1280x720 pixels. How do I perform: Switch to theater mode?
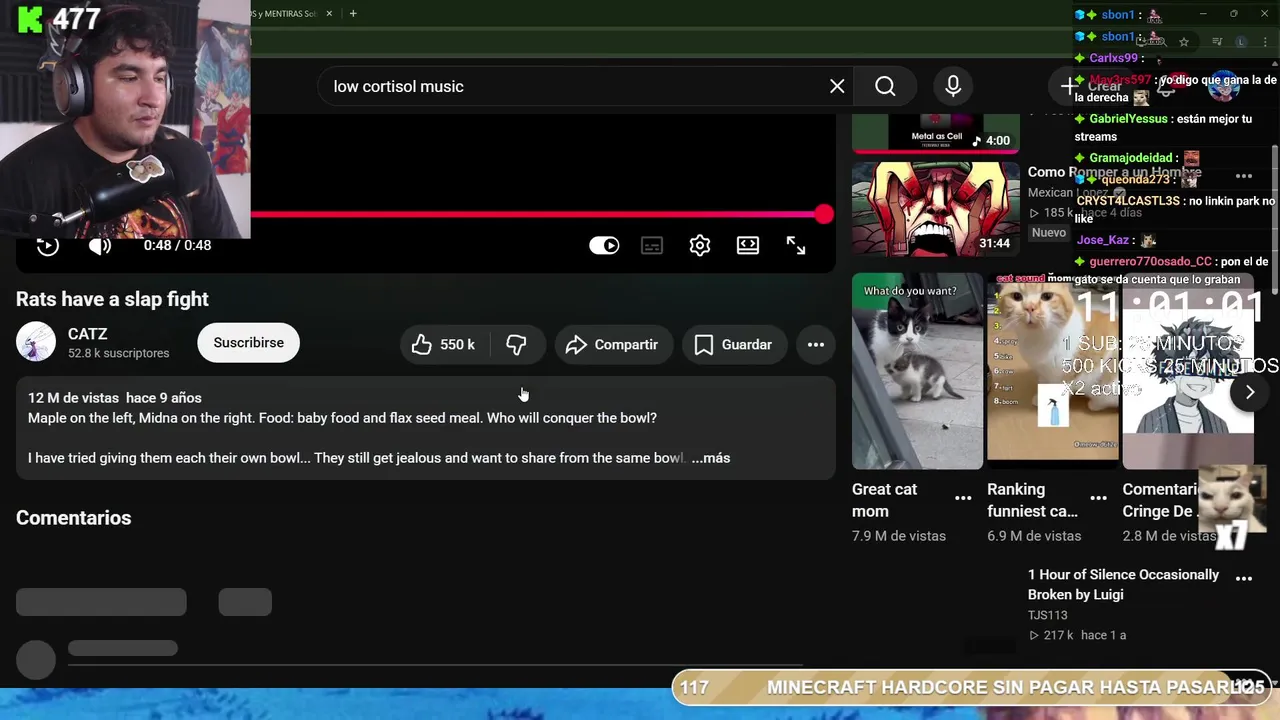[748, 245]
